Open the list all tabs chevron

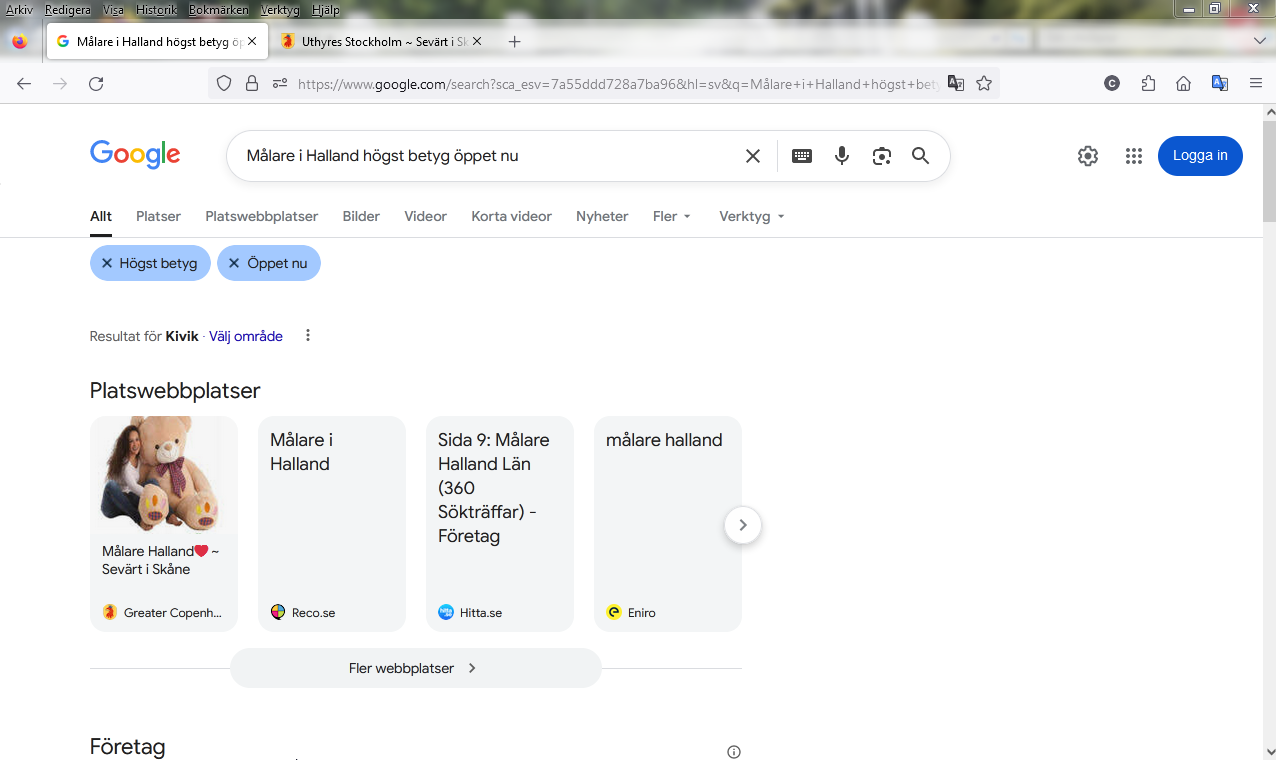(x=1260, y=41)
